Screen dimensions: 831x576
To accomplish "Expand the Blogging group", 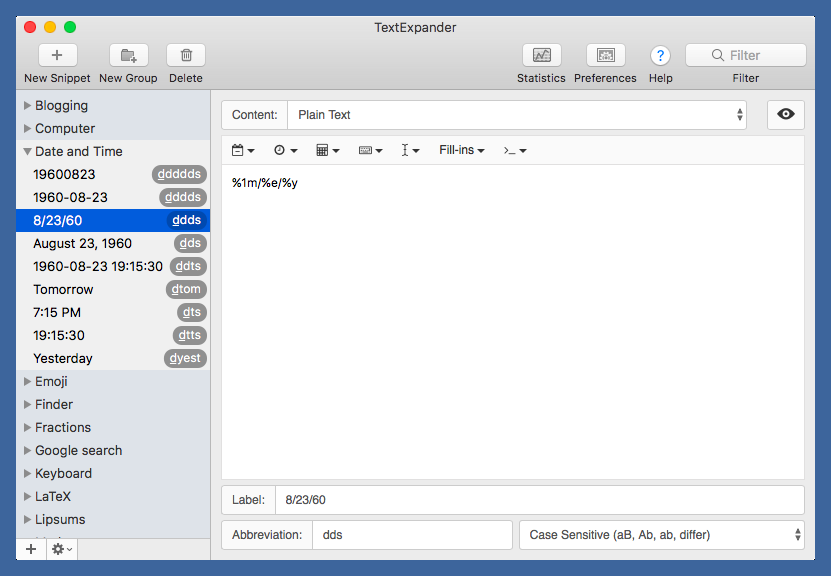I will click(x=28, y=106).
